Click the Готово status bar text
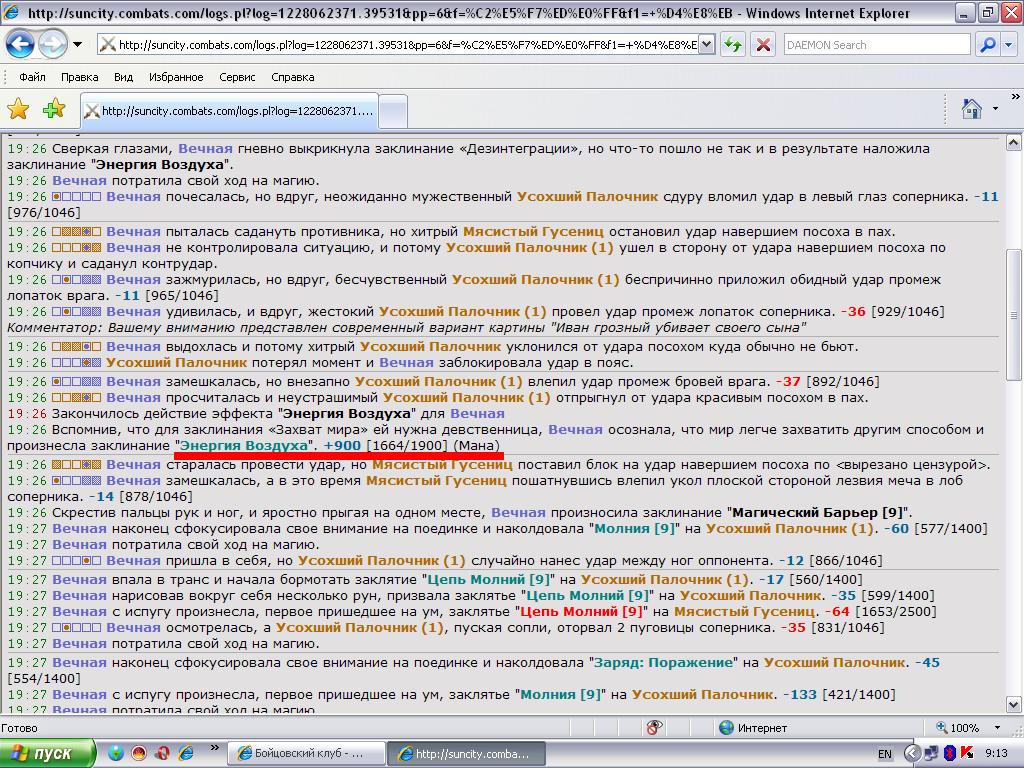 pos(20,728)
